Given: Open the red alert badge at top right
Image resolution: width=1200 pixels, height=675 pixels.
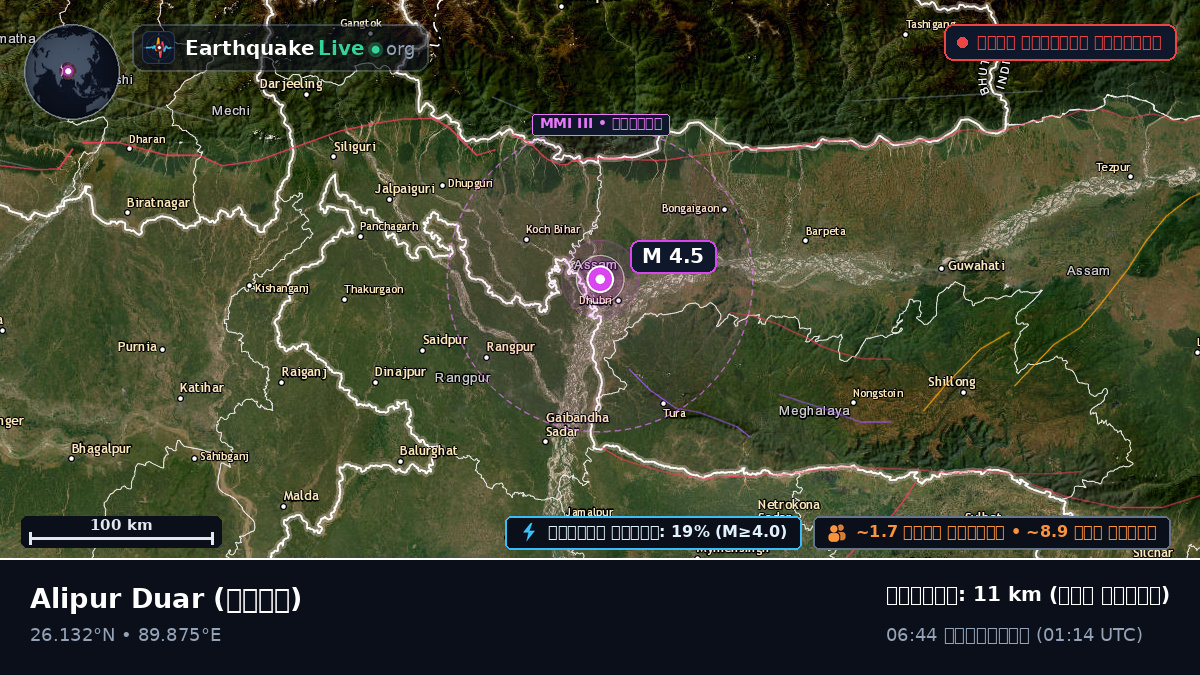Looking at the screenshot, I should (x=1060, y=43).
